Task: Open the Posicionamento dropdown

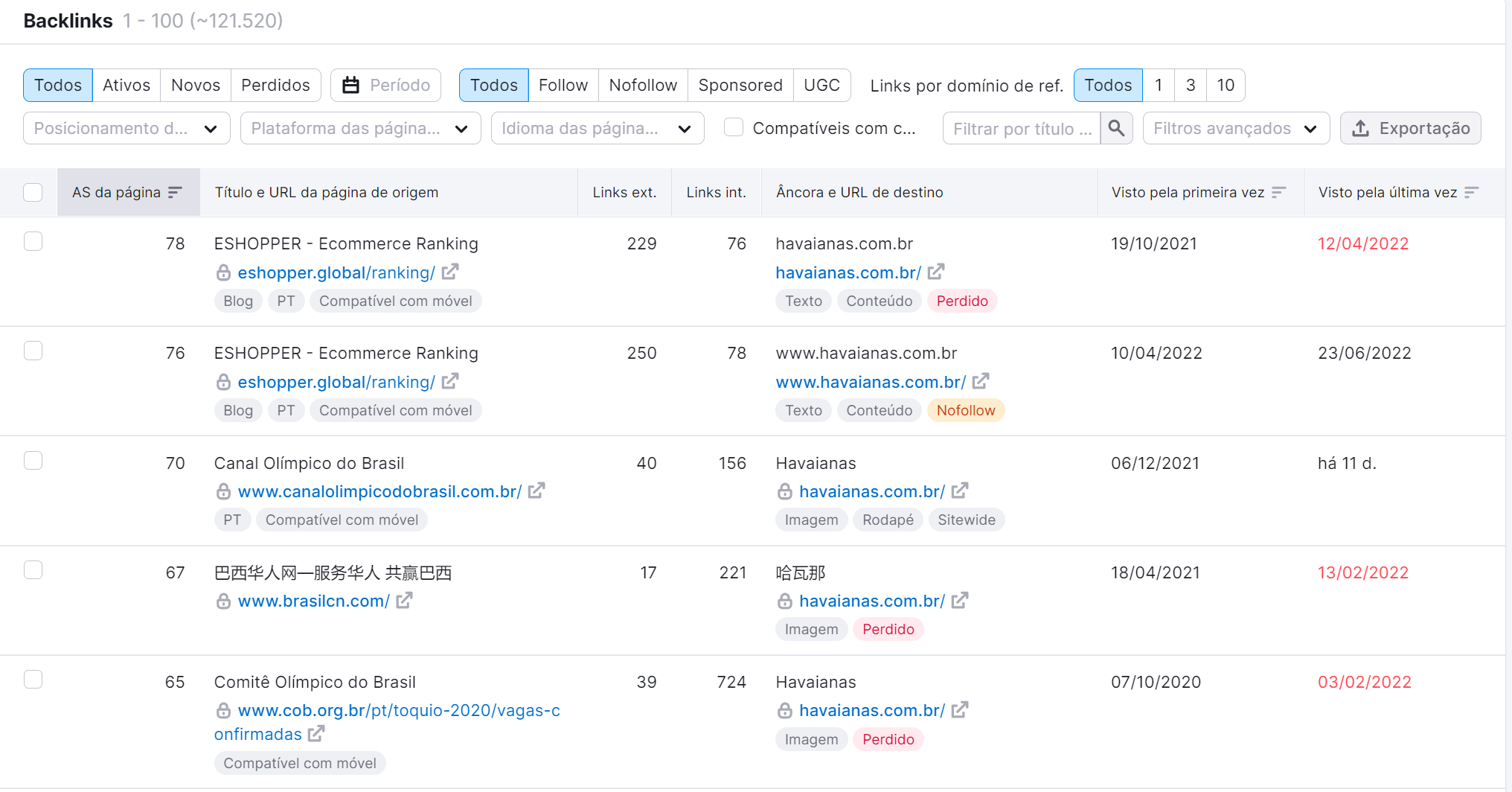Action: 126,127
